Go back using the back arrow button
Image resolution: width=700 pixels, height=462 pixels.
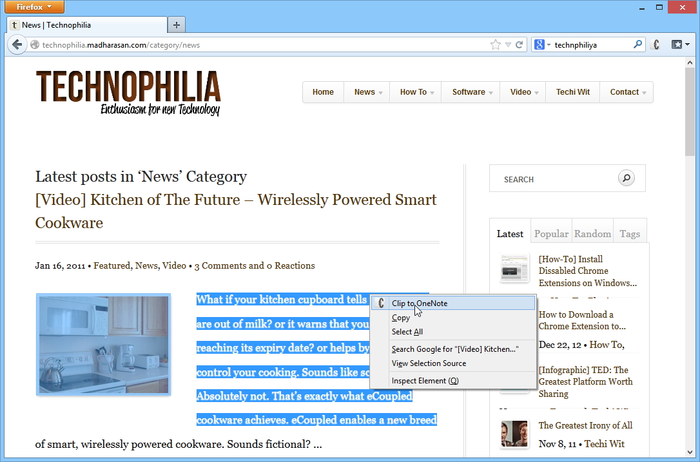pos(17,45)
